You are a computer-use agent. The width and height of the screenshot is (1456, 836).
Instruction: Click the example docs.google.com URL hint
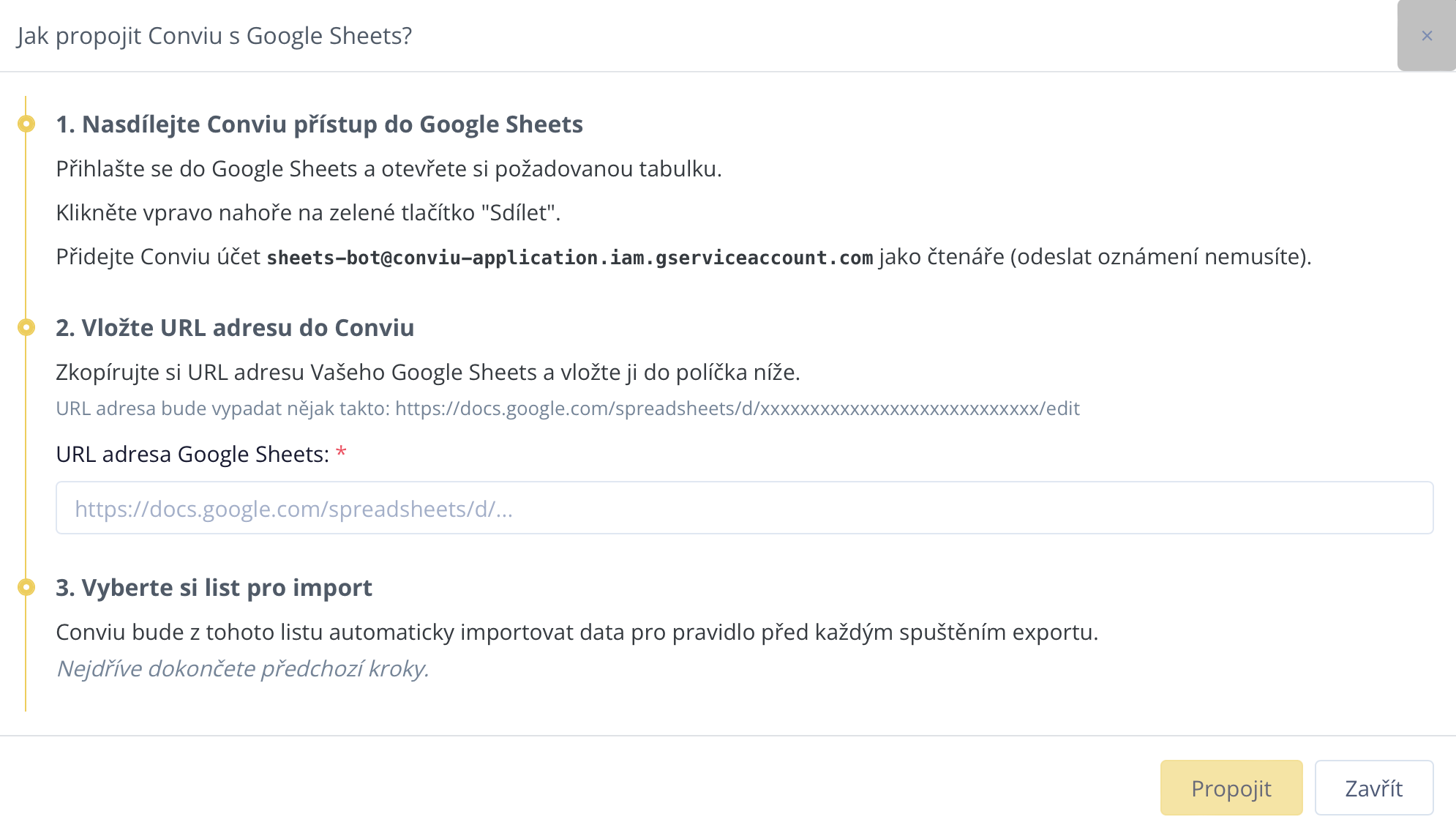pyautogui.click(x=737, y=408)
